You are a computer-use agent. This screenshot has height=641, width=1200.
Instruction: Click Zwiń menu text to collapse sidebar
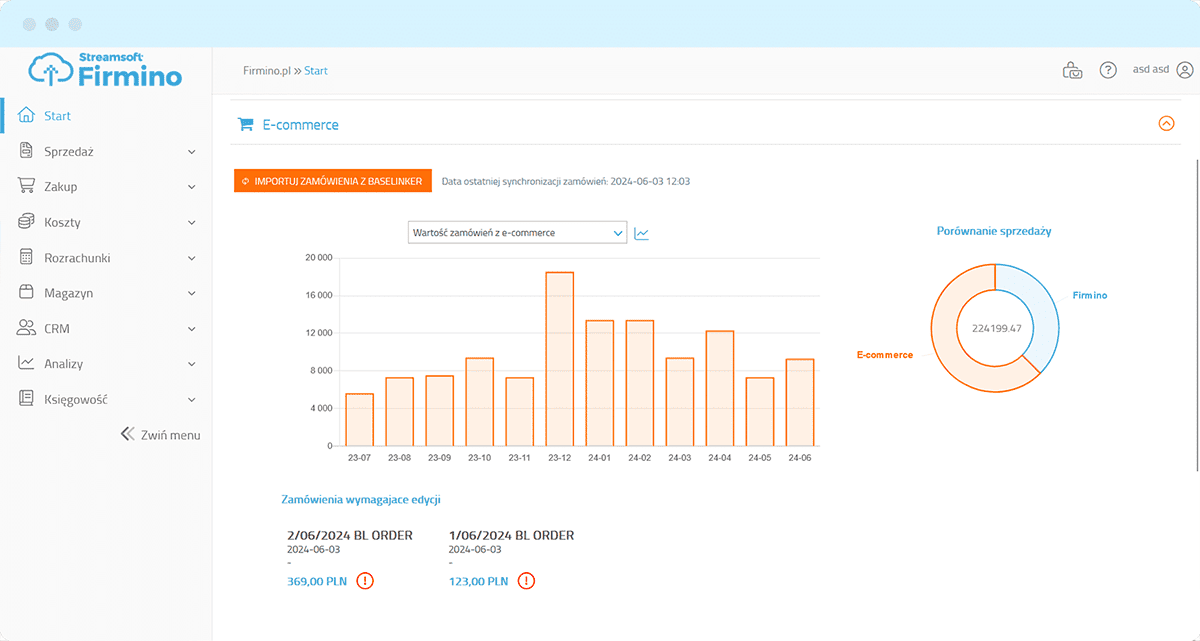point(171,435)
